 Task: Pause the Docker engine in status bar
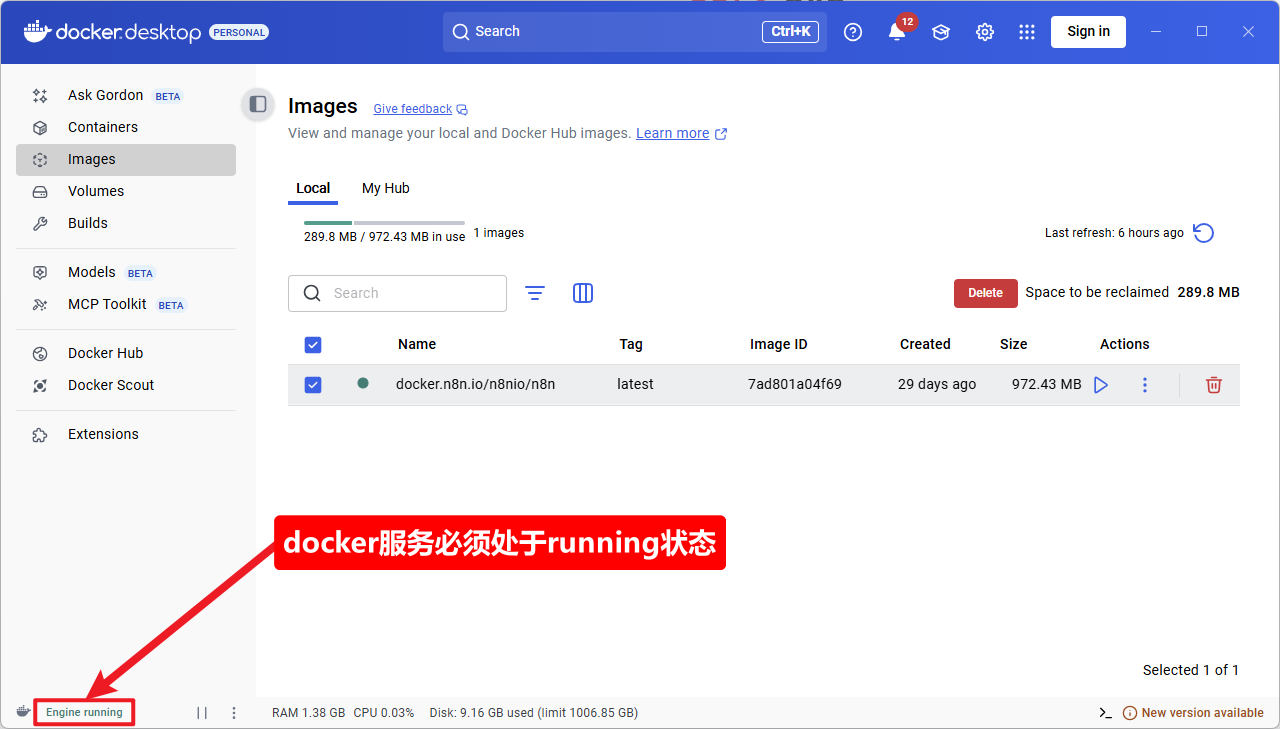point(202,713)
